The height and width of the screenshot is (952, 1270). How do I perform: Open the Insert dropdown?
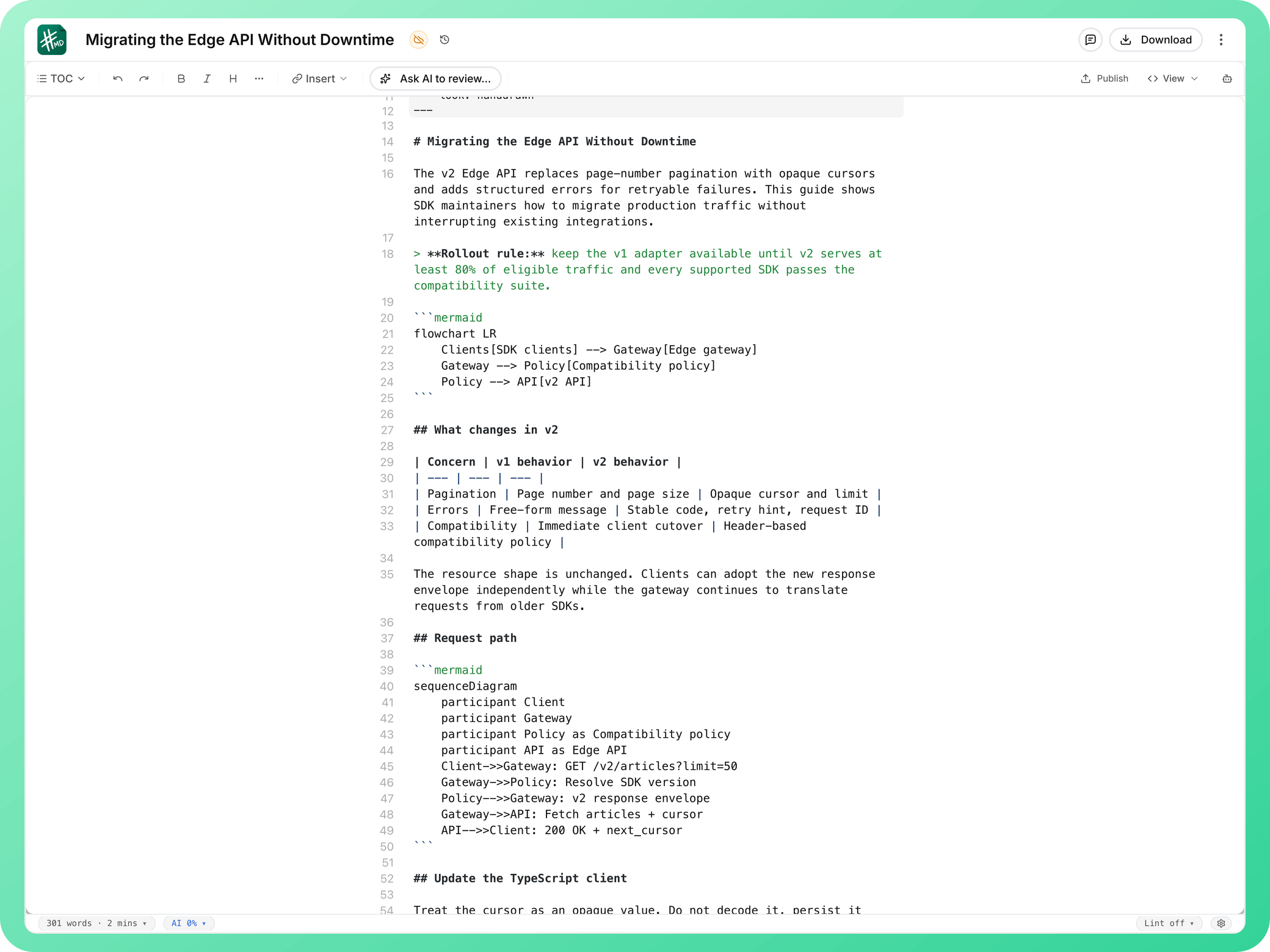tap(319, 79)
